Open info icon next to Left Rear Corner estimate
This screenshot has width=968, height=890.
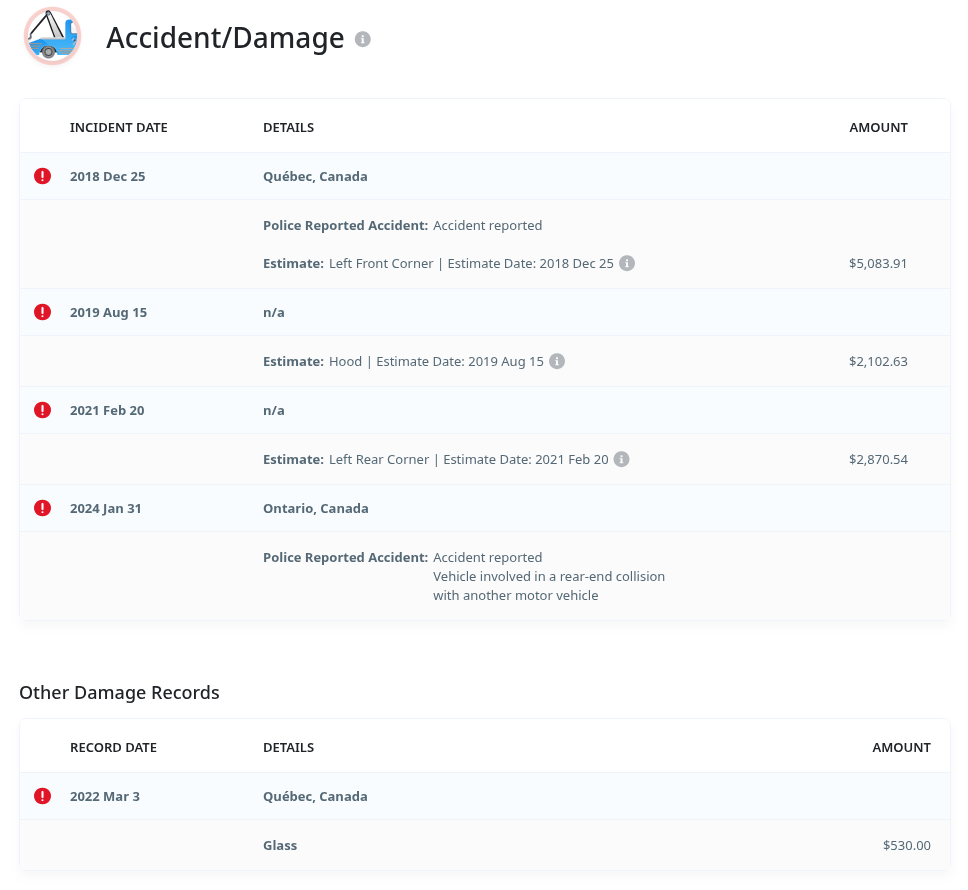621,459
